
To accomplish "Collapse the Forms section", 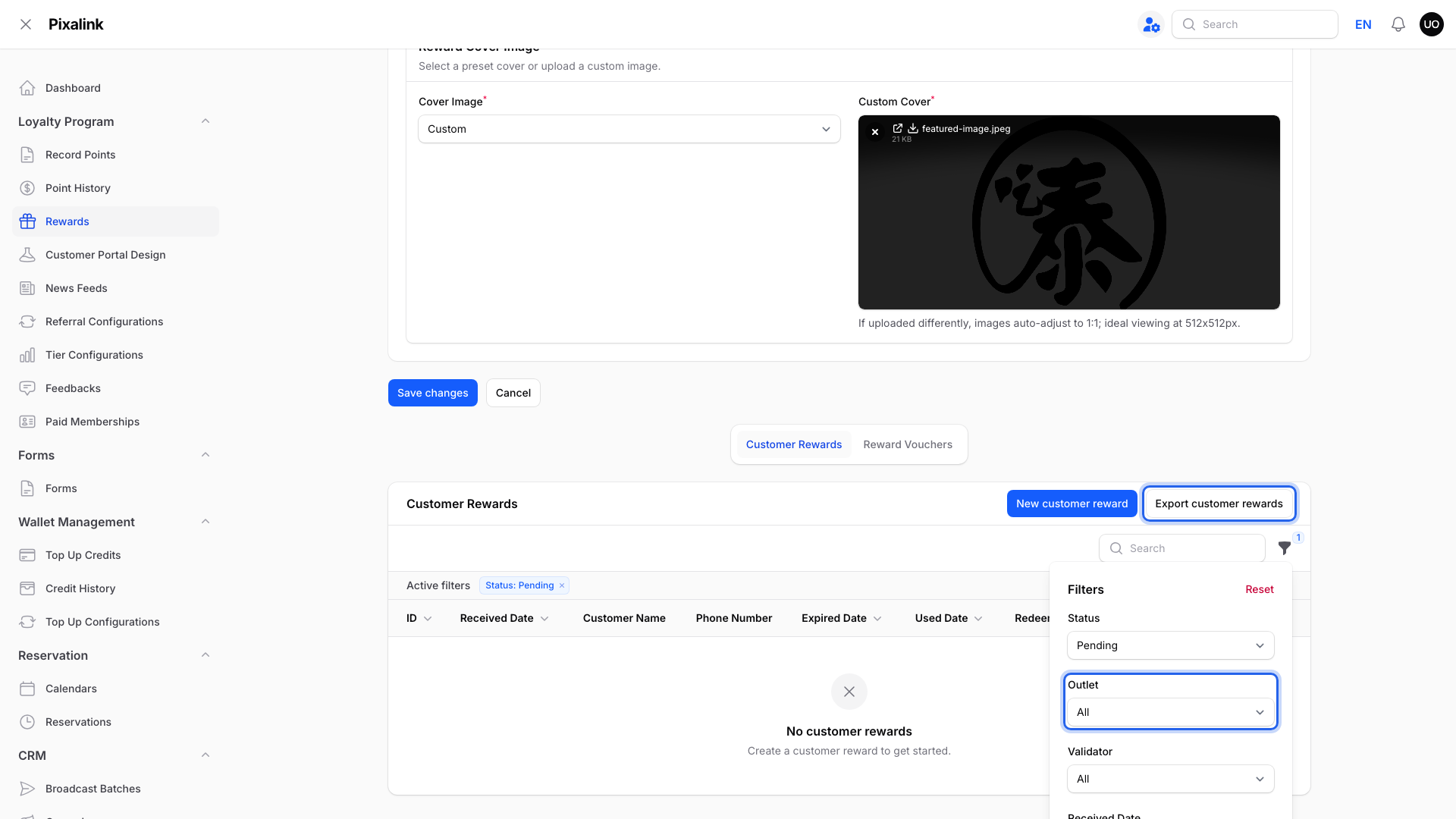I will pos(206,455).
